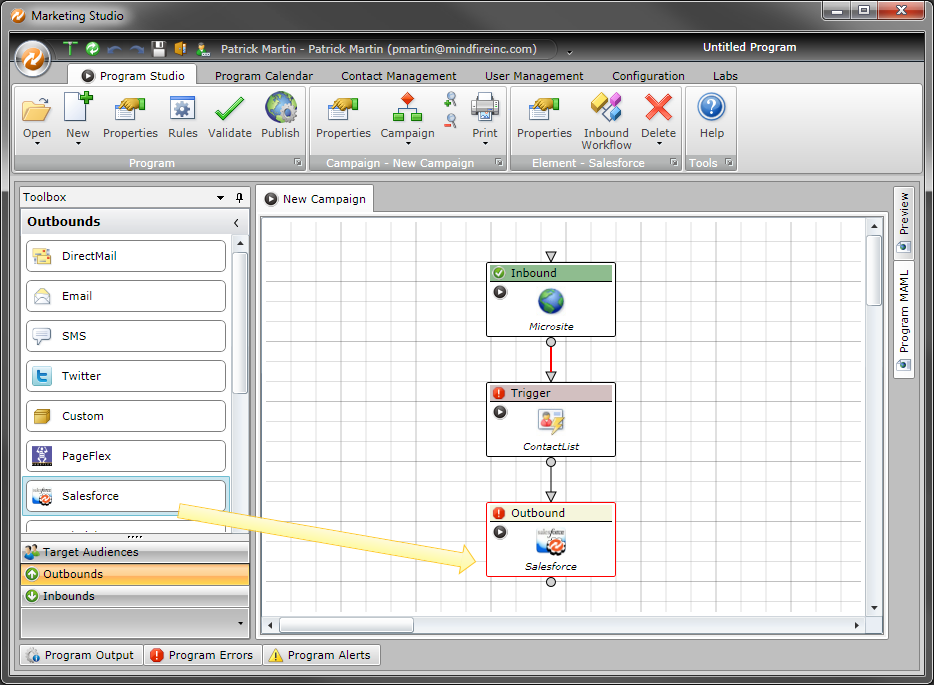Open the Program group dialog launcher
Screen dimensions: 934x685
tap(298, 162)
